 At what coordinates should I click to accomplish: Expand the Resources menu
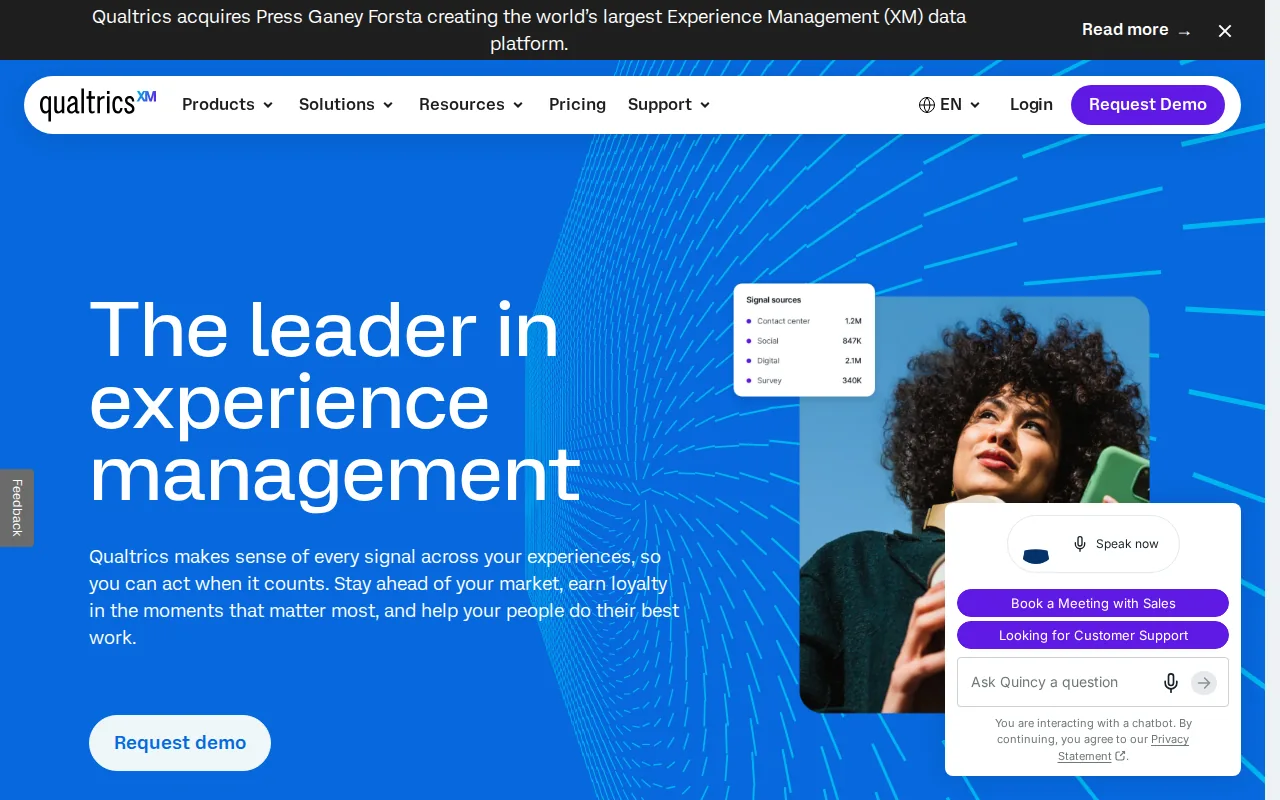pos(471,105)
